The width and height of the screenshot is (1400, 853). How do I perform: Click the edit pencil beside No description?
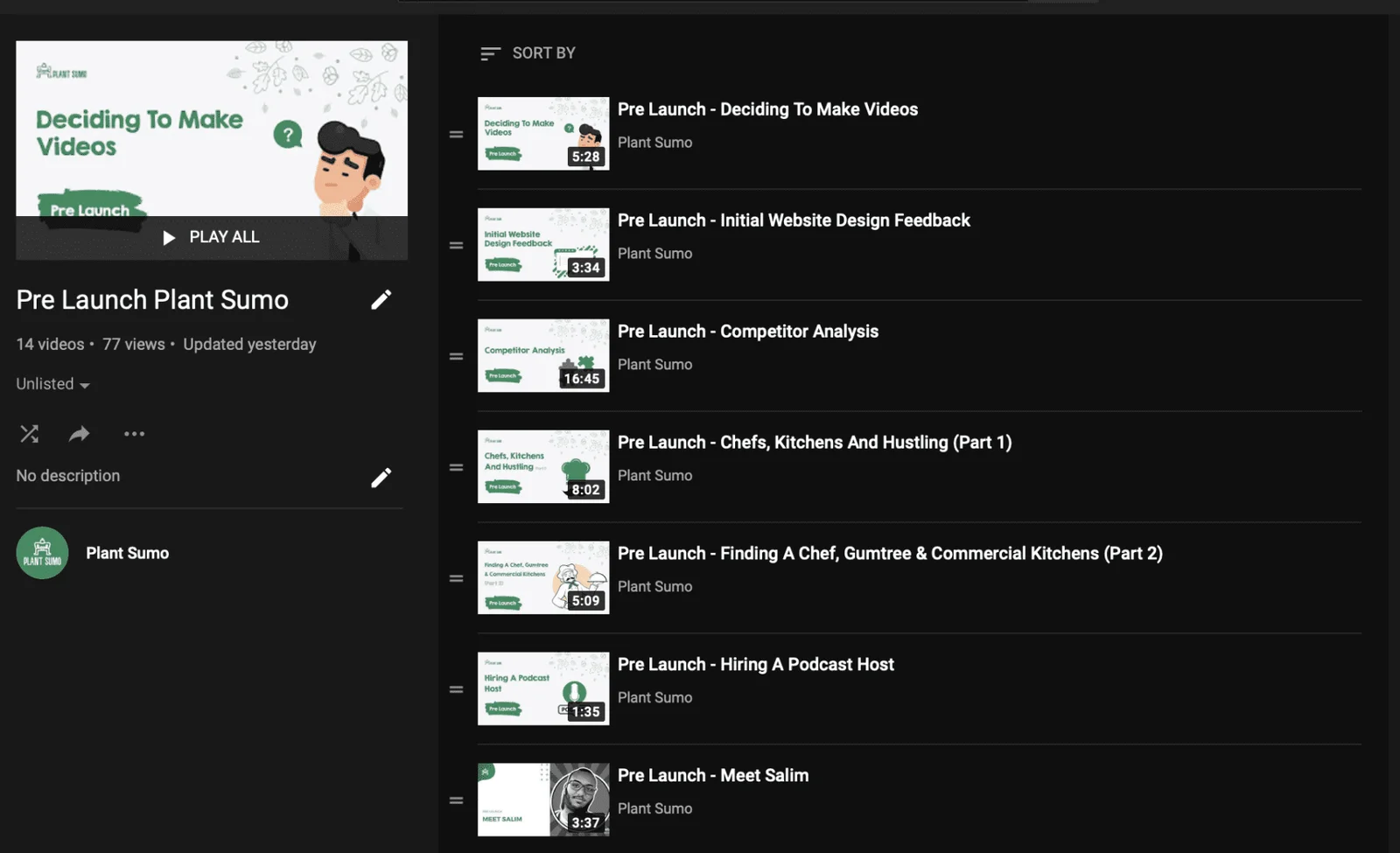[381, 477]
